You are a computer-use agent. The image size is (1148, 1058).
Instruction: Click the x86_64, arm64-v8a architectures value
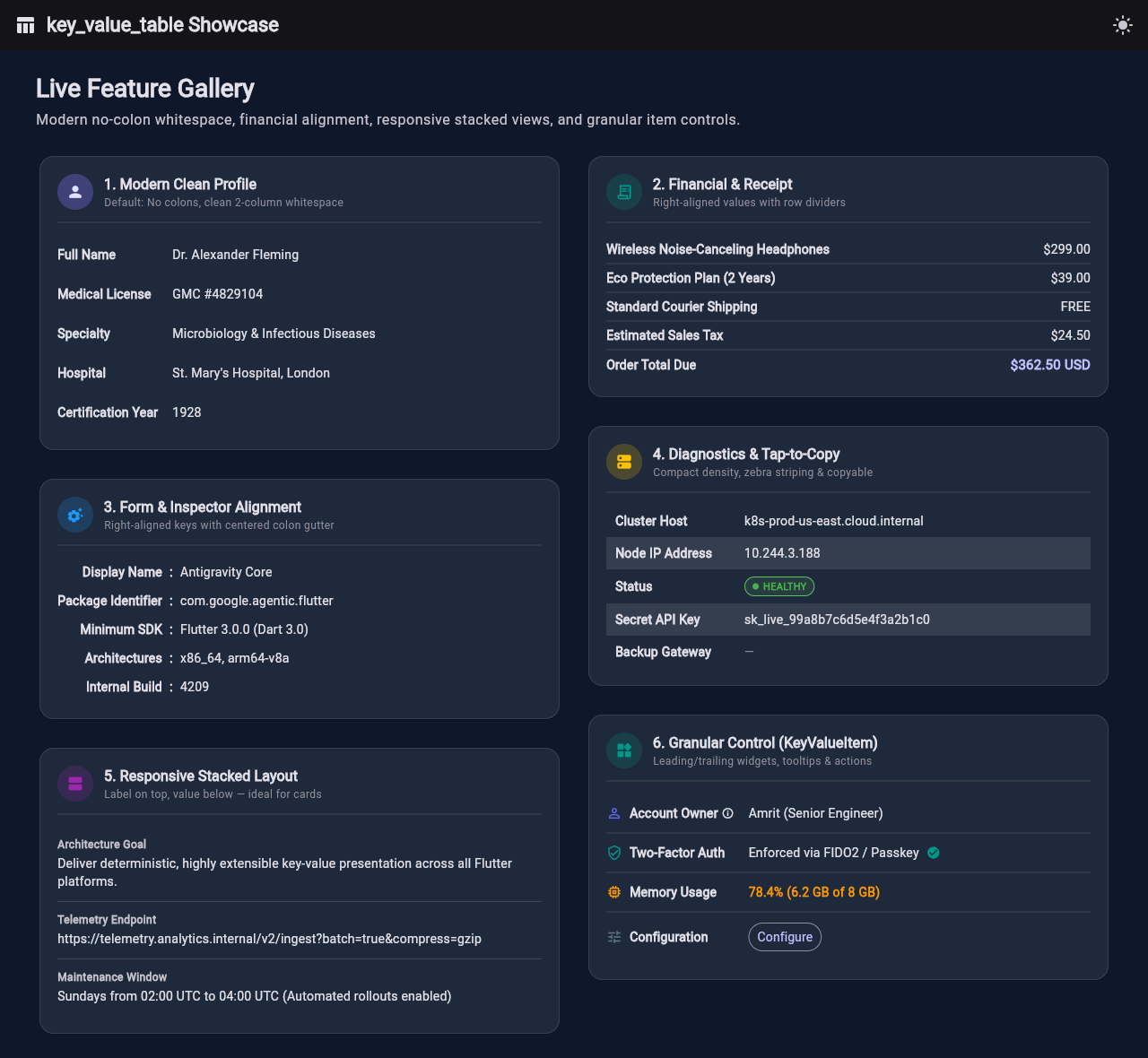pos(234,658)
